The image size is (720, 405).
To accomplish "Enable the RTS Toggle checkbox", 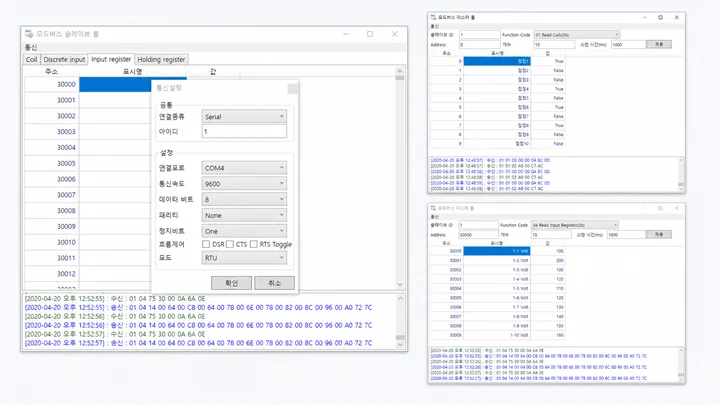I will 253,244.
